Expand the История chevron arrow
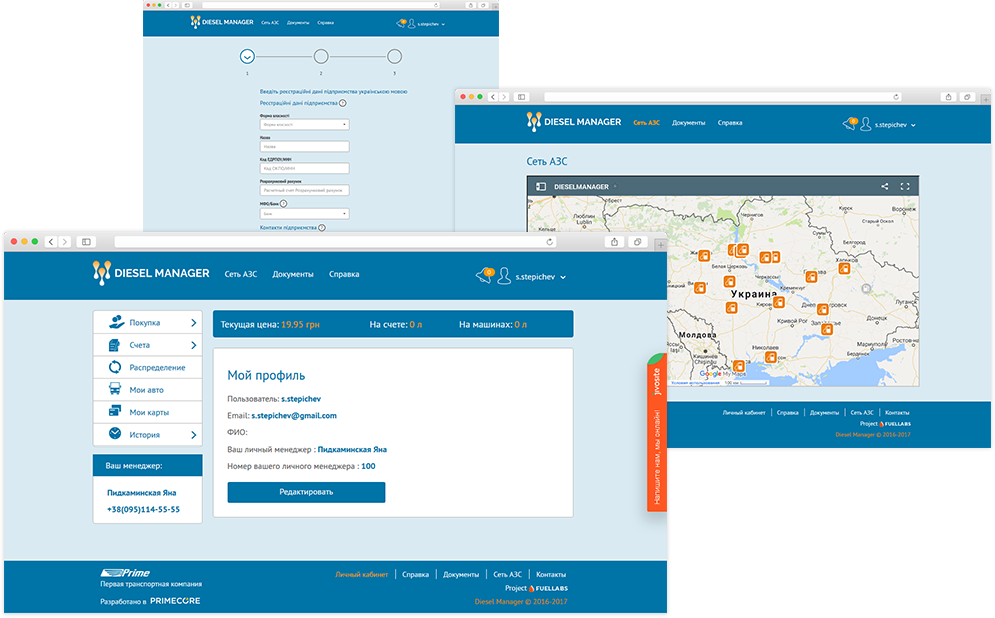995x618 pixels. [x=194, y=435]
